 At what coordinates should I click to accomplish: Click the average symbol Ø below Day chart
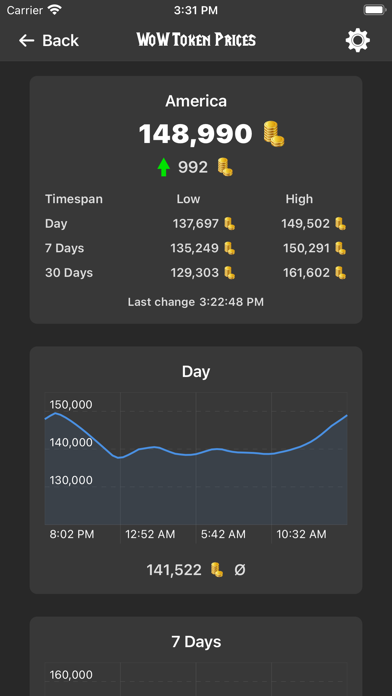coord(240,569)
